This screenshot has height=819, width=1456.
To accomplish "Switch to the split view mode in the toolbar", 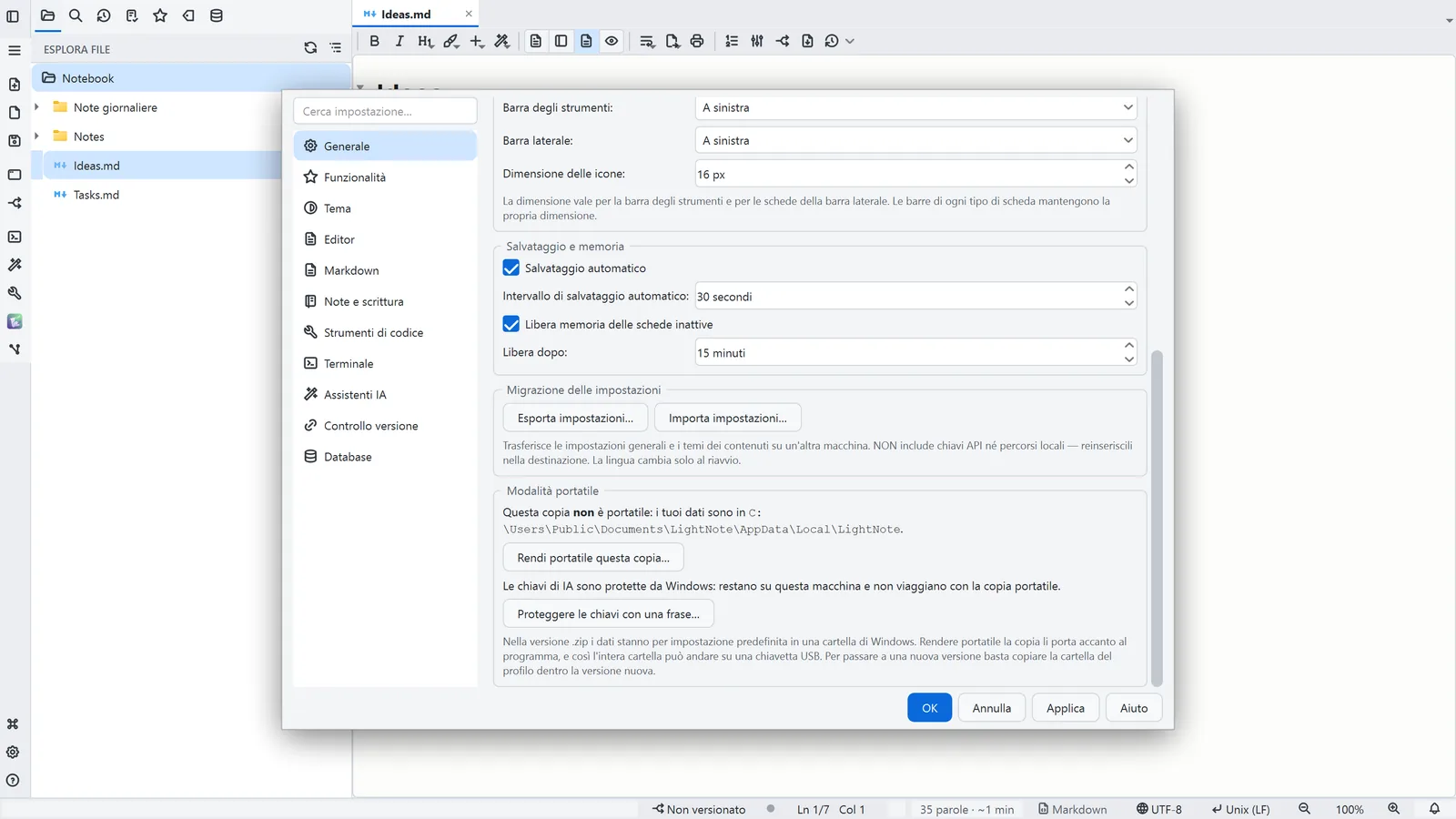I will (x=561, y=41).
